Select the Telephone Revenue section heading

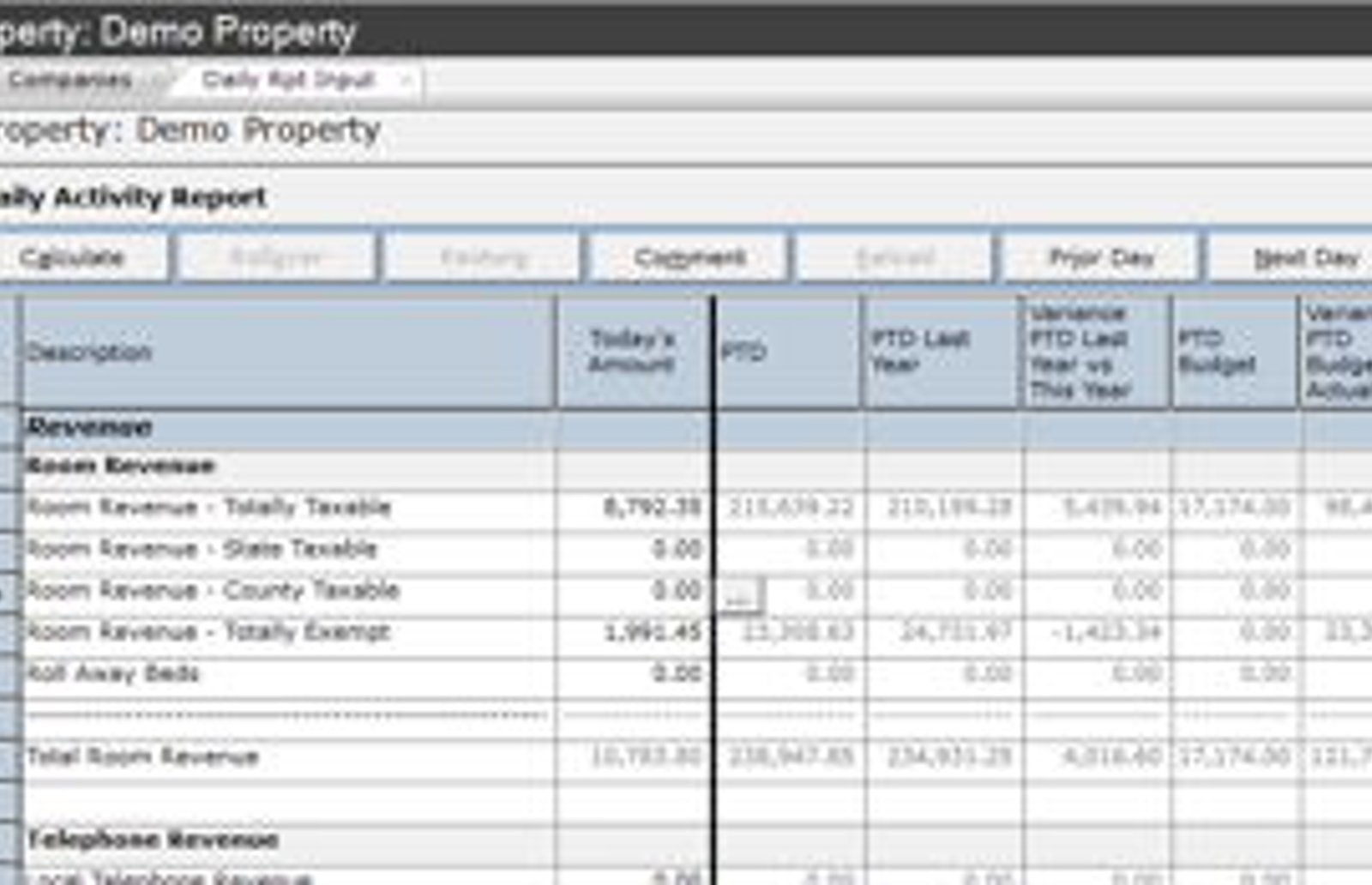(x=153, y=840)
